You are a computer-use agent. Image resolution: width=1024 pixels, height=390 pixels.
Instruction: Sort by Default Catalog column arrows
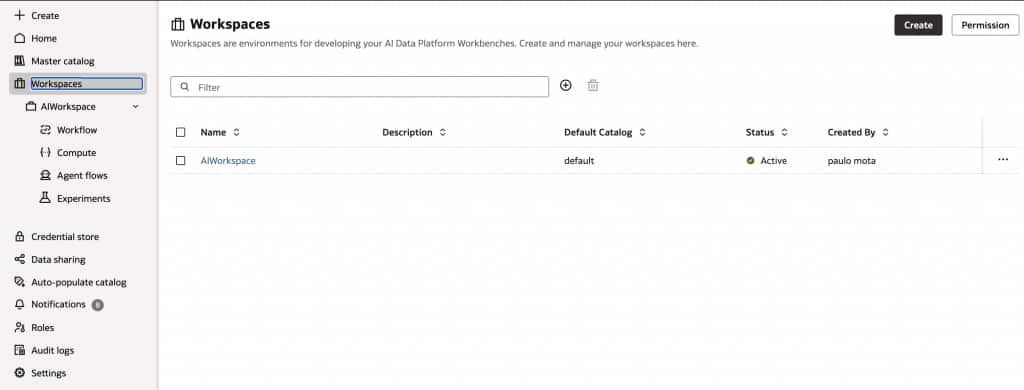coord(643,132)
